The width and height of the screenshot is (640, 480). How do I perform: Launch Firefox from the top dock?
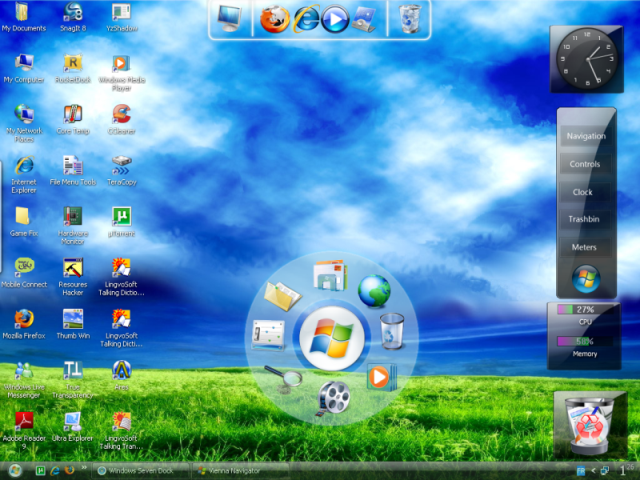pos(275,19)
